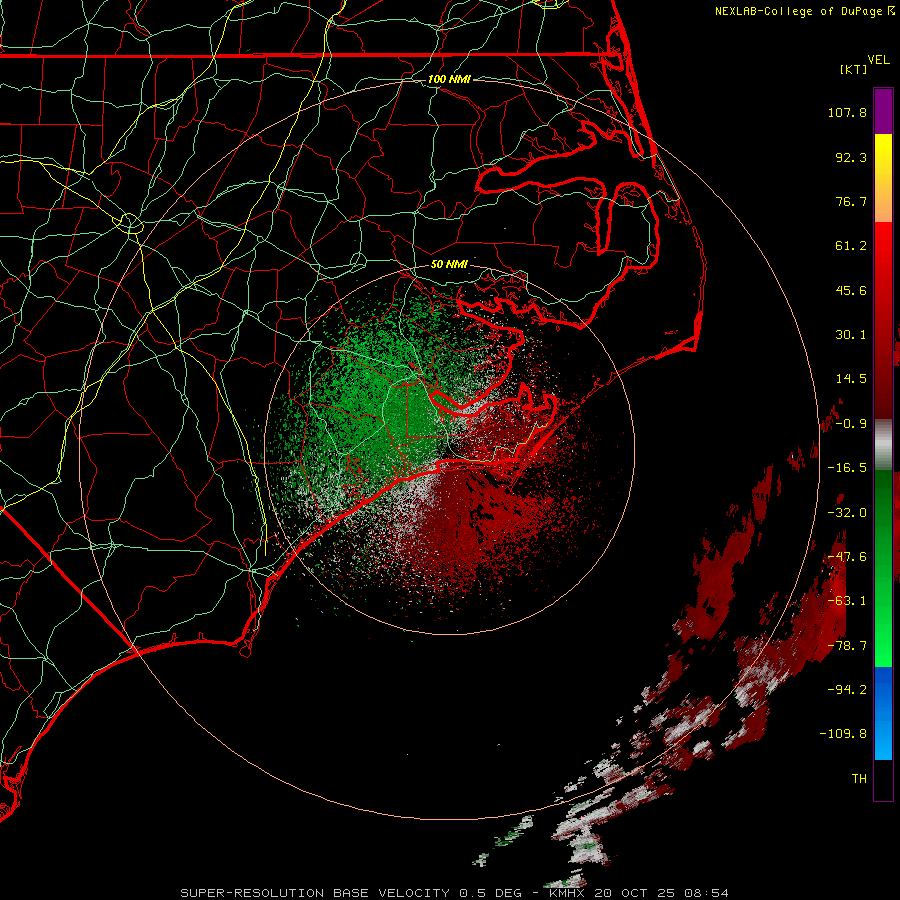Screen dimensions: 900x900
Task: Select the -109.8 velocity scale value
Action: pyautogui.click(x=843, y=734)
